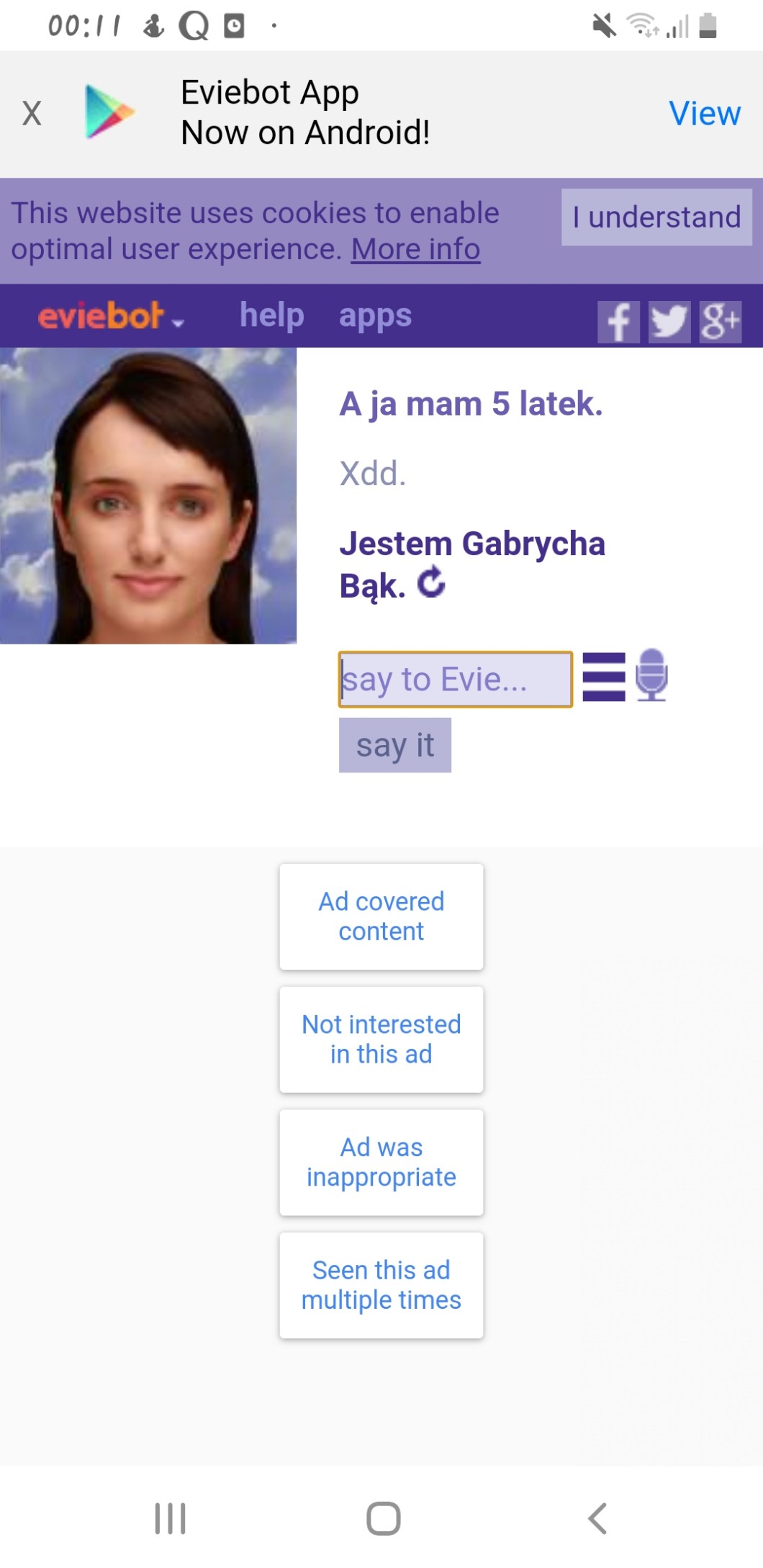The width and height of the screenshot is (763, 1568).
Task: Tap the Facebook share icon
Action: click(618, 321)
